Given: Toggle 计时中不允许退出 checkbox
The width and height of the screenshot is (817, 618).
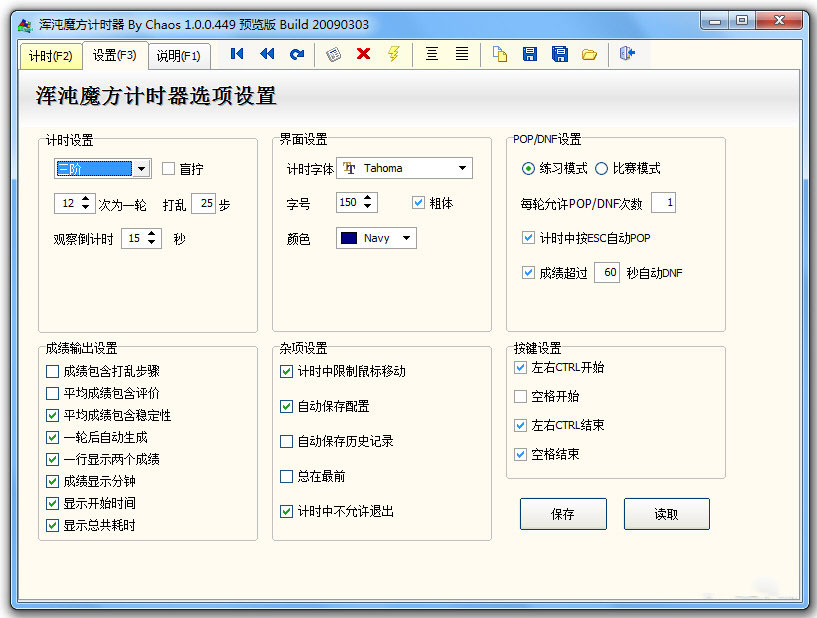Looking at the screenshot, I should (x=286, y=511).
